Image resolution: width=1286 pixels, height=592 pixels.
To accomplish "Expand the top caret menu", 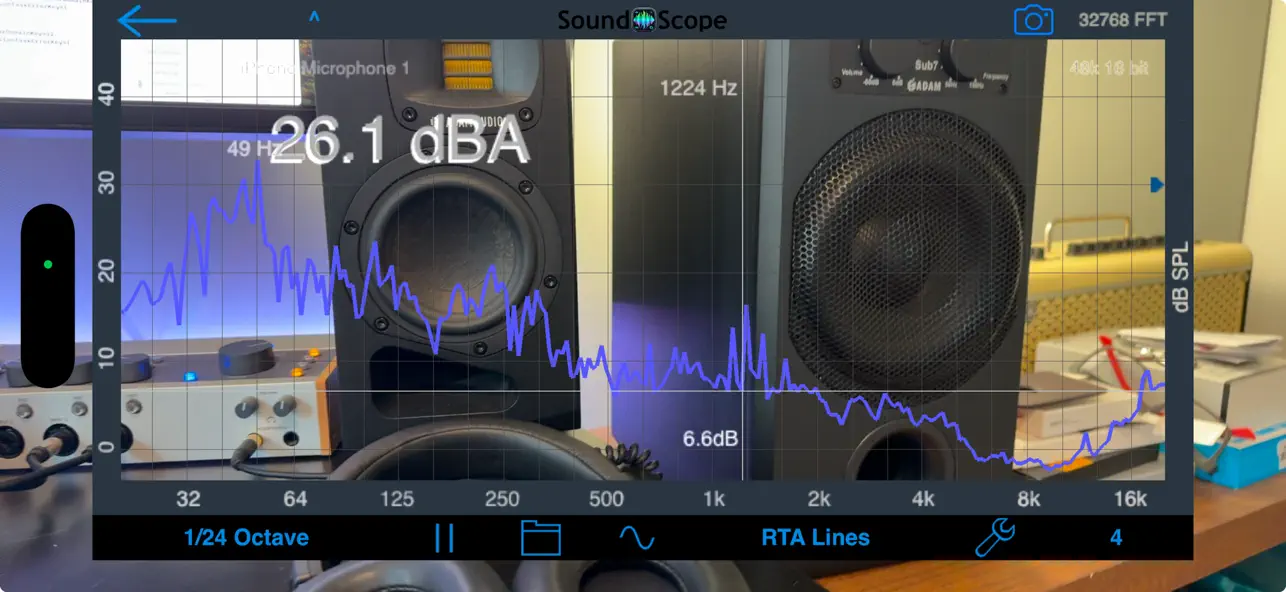I will click(314, 17).
